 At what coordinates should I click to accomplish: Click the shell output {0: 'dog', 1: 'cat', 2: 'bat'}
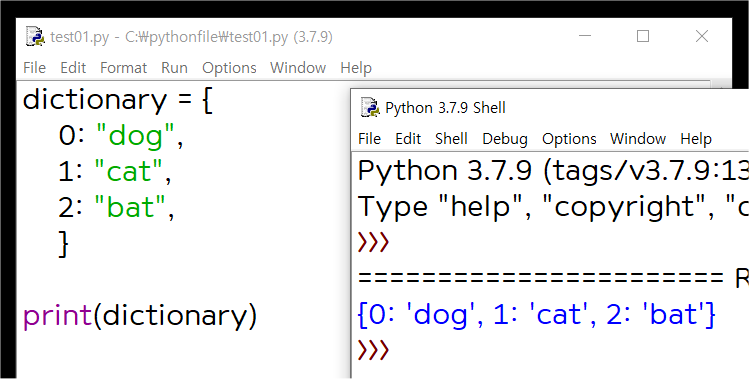coord(536,315)
